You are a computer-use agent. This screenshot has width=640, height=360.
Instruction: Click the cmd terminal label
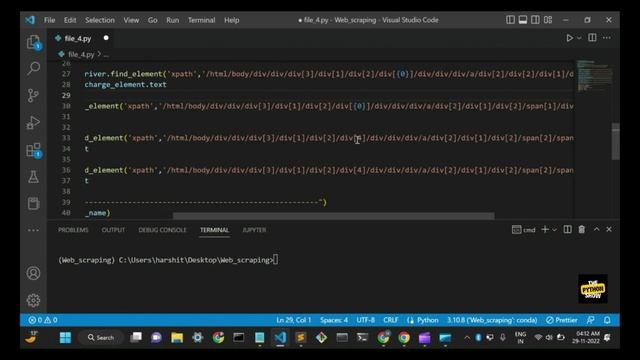coord(524,230)
